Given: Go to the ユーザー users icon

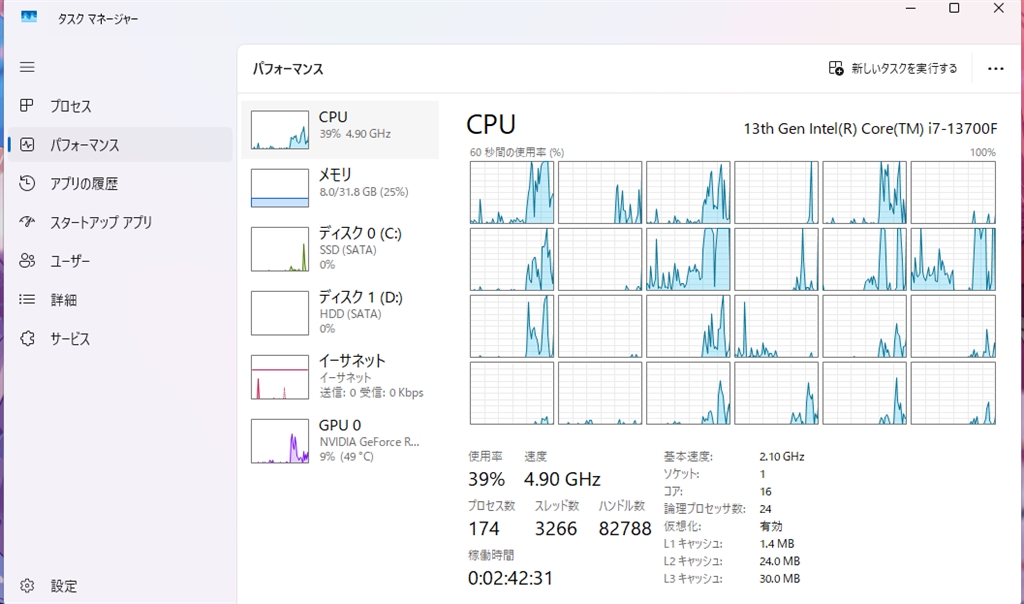Looking at the screenshot, I should tap(28, 261).
